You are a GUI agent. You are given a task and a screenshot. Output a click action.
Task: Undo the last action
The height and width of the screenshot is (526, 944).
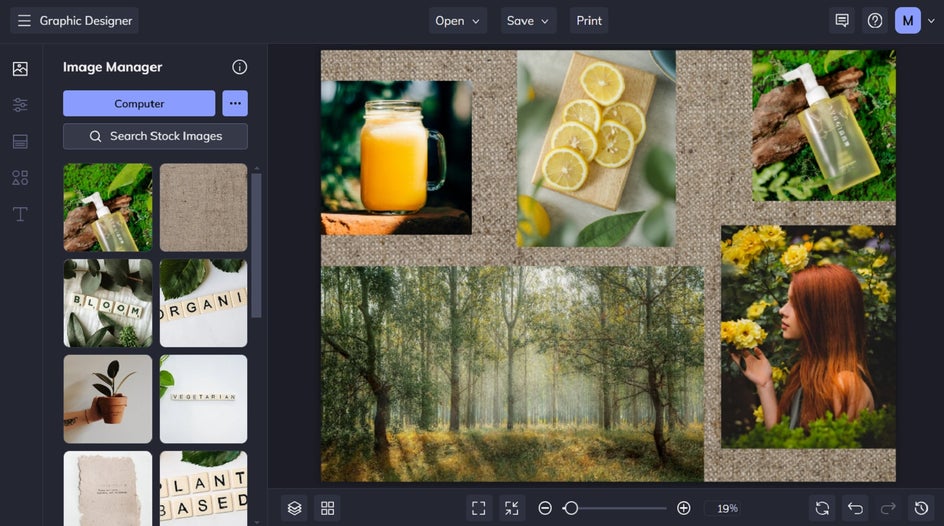855,508
